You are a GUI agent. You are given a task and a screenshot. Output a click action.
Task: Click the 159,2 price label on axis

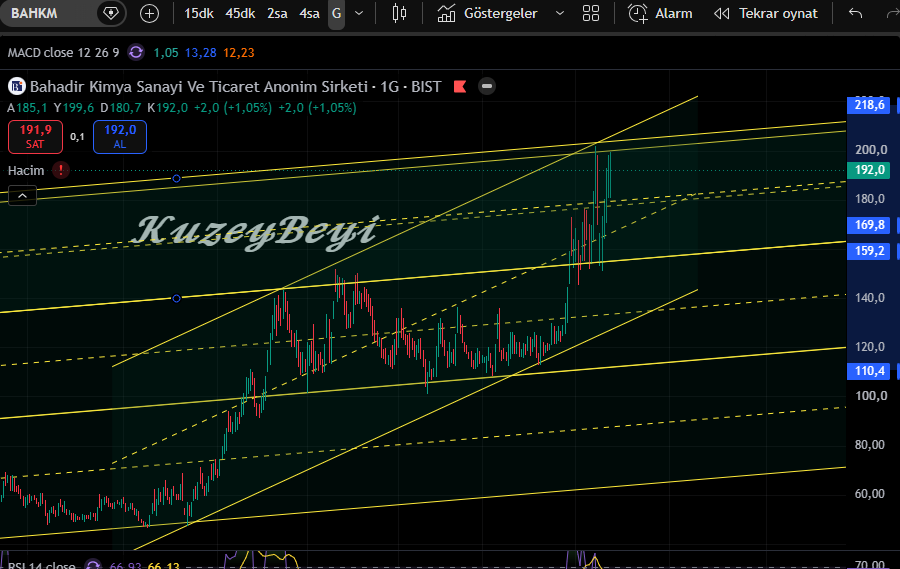(x=868, y=251)
